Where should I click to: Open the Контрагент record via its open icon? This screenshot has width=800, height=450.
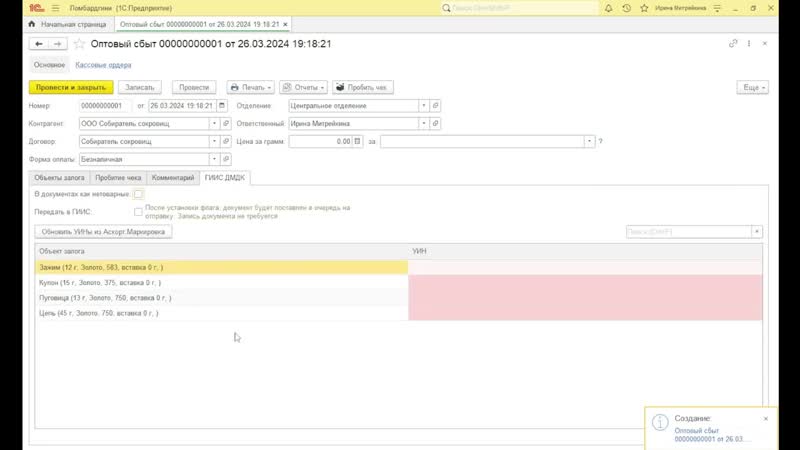tap(227, 123)
